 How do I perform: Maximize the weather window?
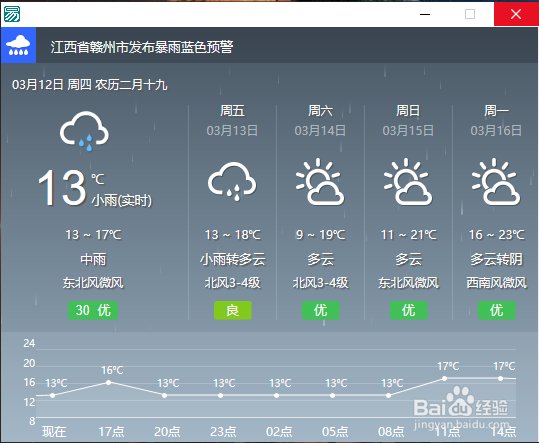[x=470, y=14]
